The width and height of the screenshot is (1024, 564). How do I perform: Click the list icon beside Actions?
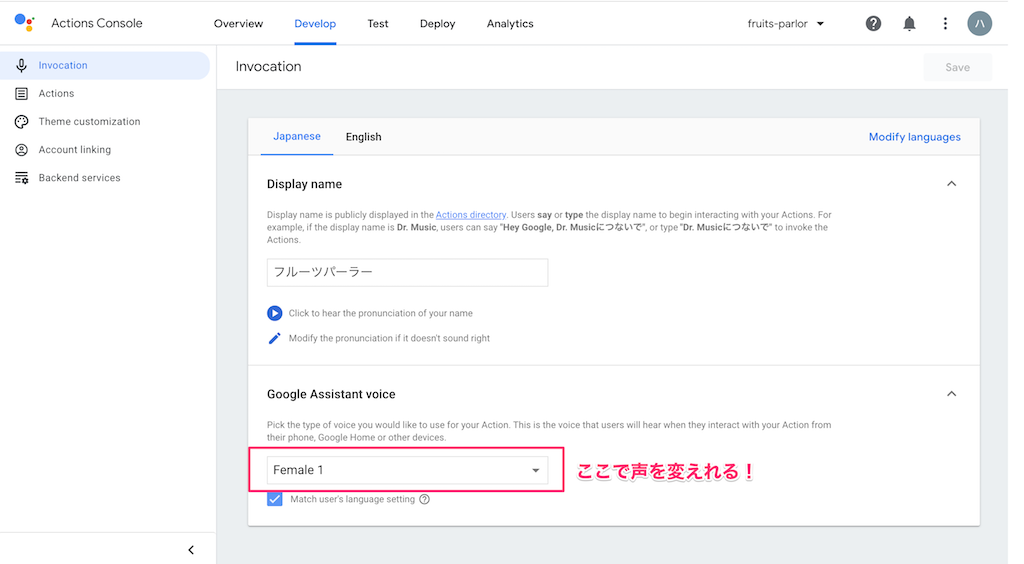22,93
